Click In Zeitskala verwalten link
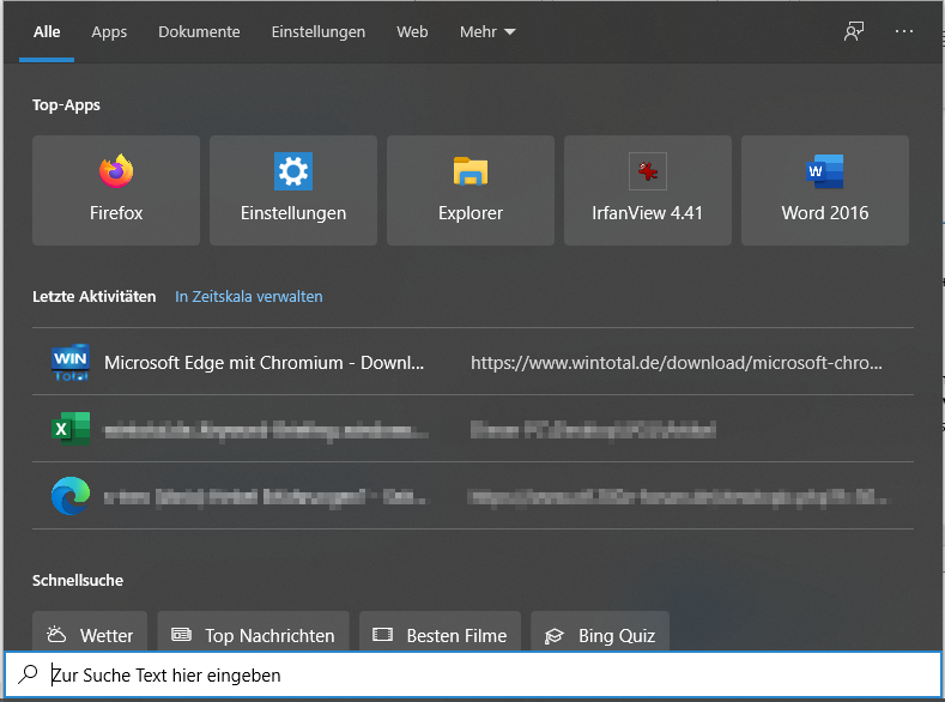 coord(248,296)
